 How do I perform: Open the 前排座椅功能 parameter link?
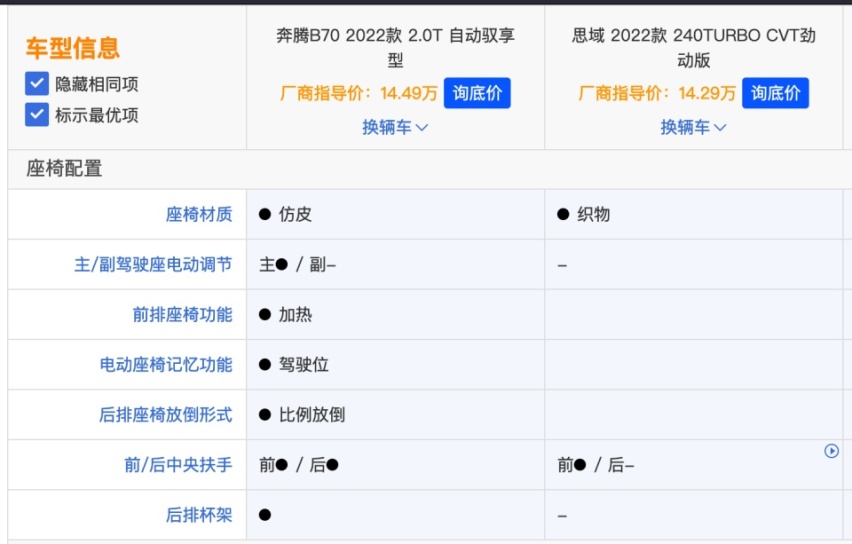[183, 315]
